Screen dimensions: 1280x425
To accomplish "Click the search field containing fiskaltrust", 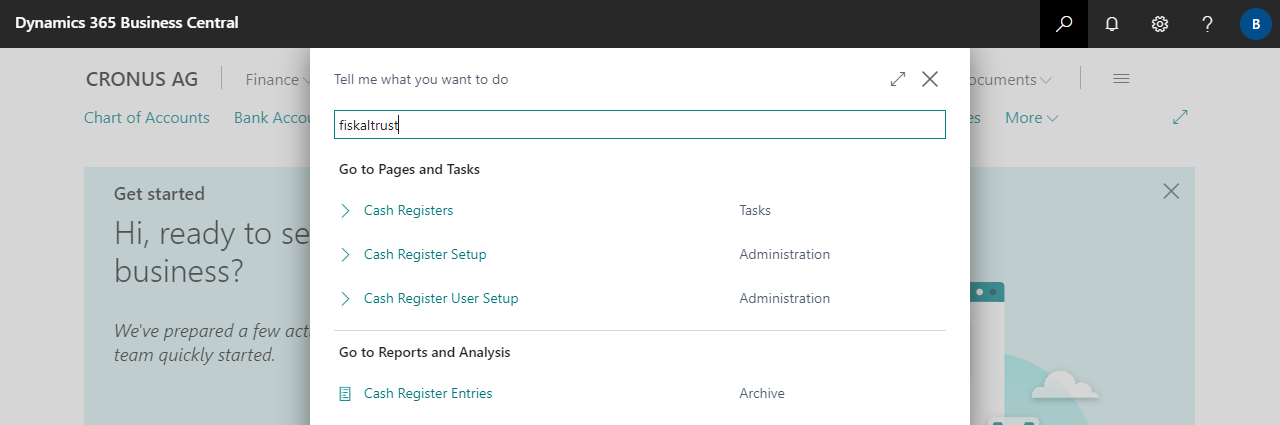I will point(640,125).
